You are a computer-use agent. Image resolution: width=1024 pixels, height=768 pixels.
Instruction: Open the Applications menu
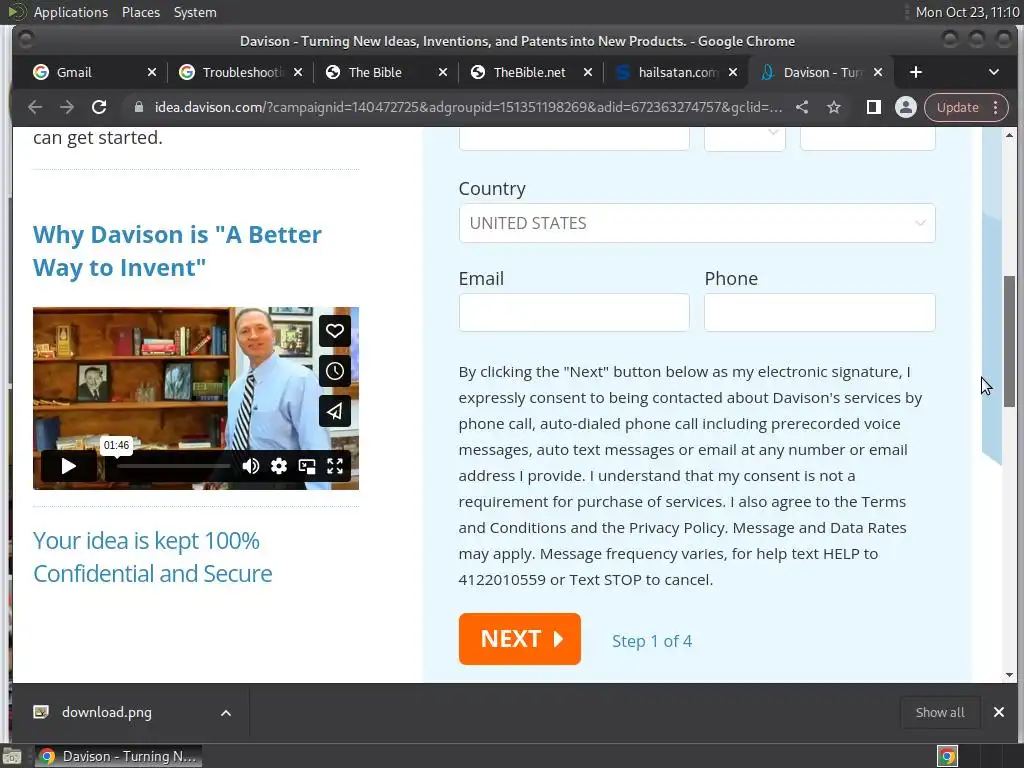point(71,12)
